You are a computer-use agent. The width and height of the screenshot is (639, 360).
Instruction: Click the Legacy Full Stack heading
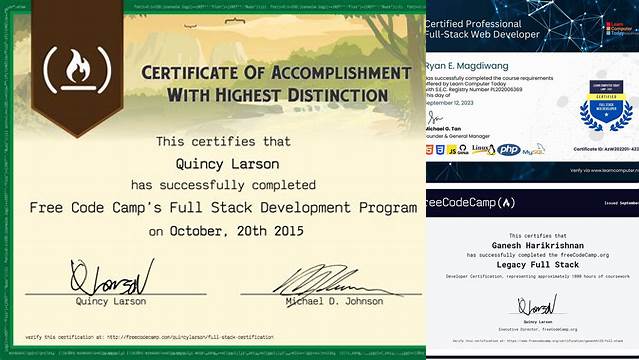pyautogui.click(x=538, y=265)
